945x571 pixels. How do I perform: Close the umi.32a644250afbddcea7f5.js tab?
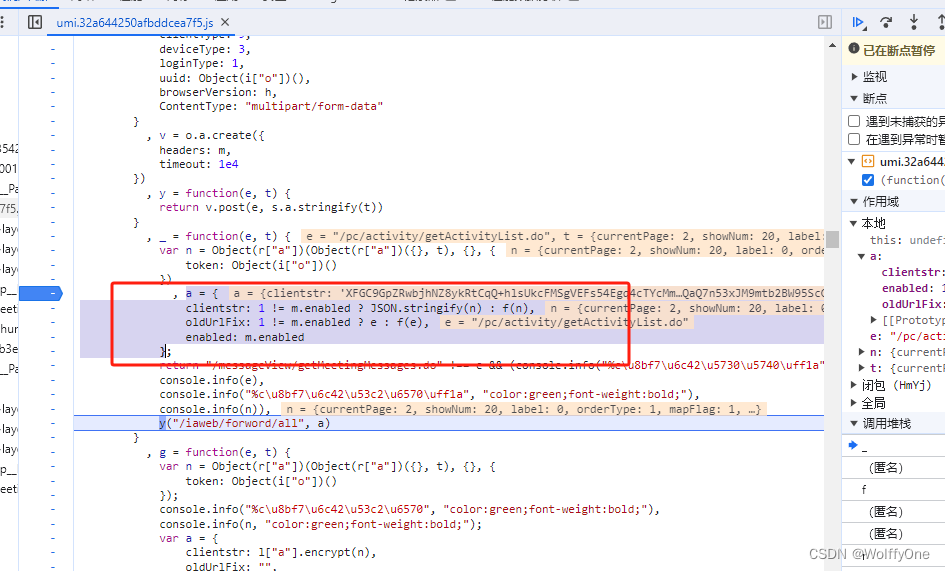click(225, 22)
